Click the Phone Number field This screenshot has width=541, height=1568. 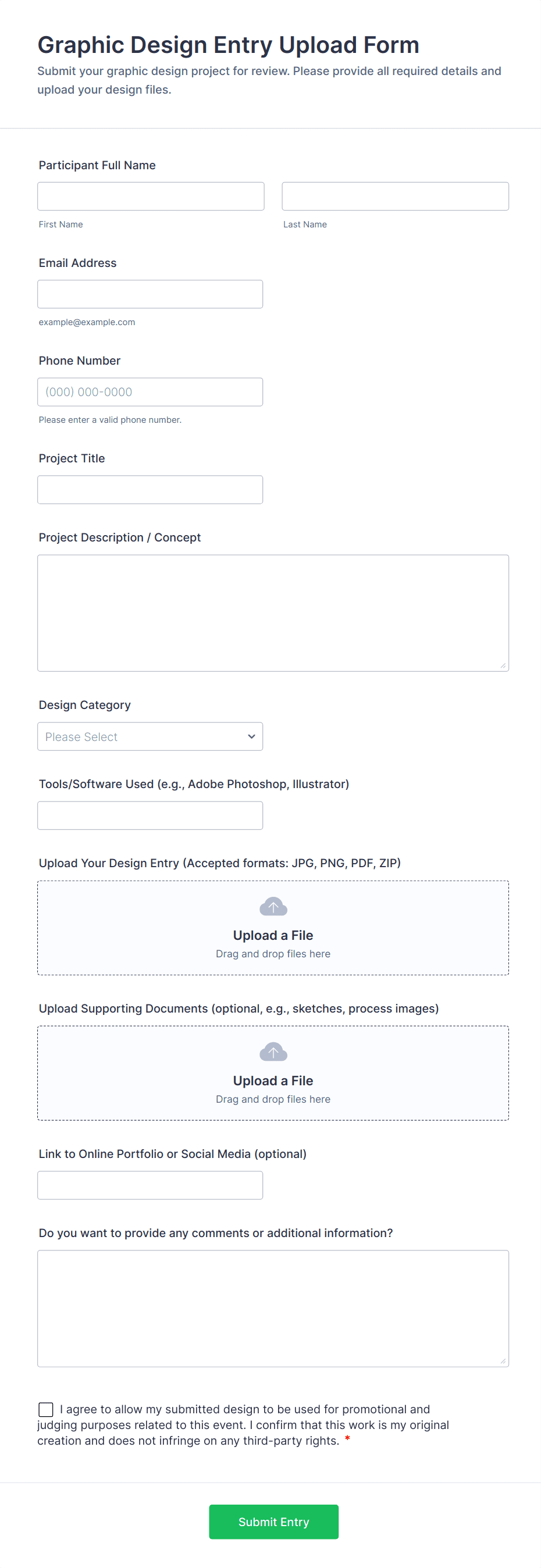point(150,392)
